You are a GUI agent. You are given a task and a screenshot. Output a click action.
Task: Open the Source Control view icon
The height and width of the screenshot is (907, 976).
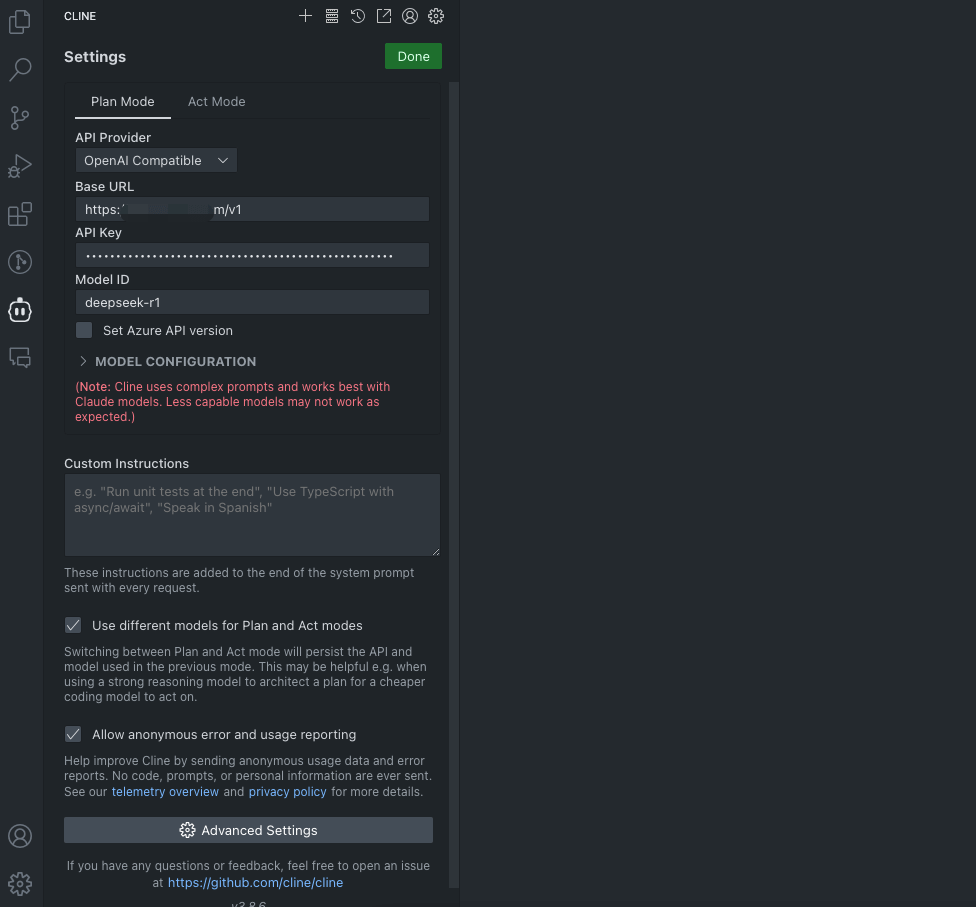click(20, 118)
